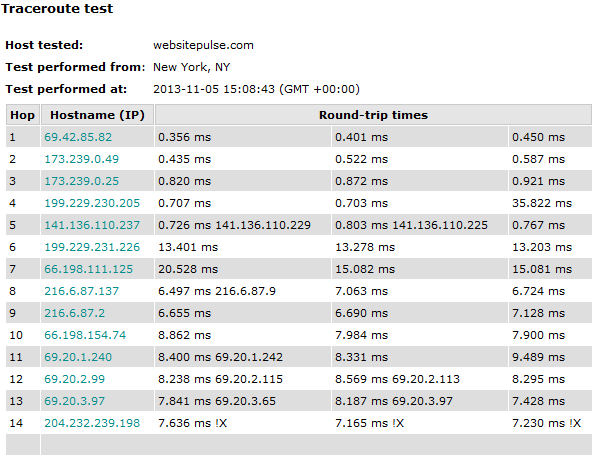Screen dimensions: 598x461
Task: Click the New York, NY location text
Action: tap(191, 67)
